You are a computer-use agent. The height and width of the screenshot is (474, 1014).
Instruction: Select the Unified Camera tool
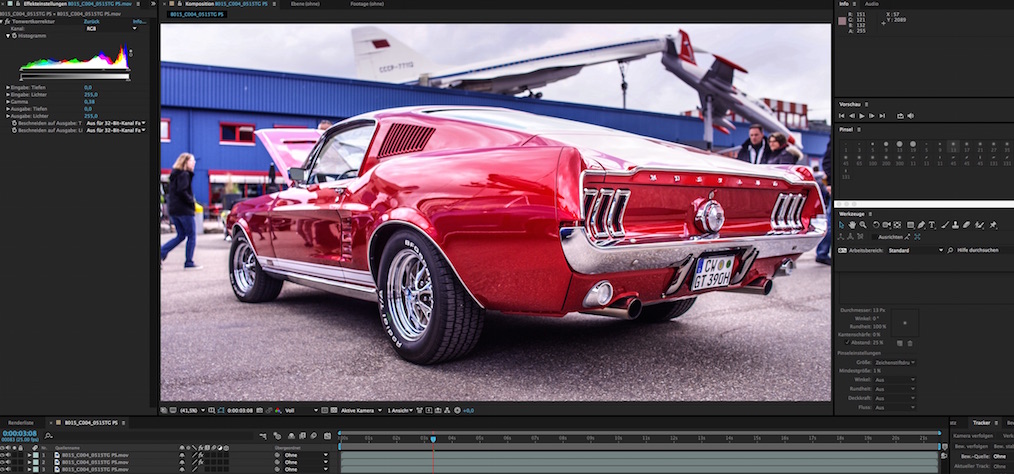pyautogui.click(x=886, y=225)
